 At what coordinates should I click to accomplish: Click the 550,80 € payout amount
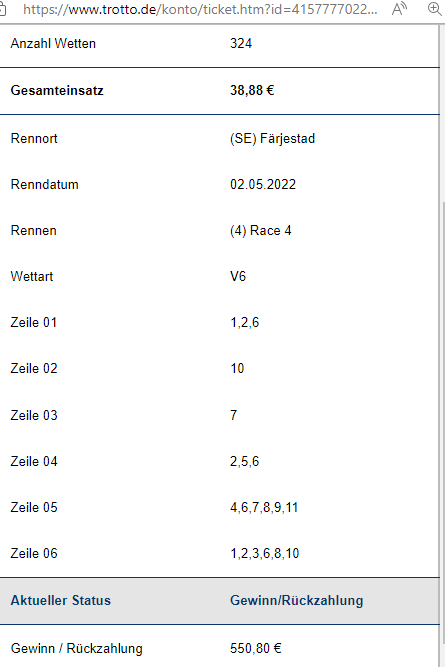[x=255, y=648]
